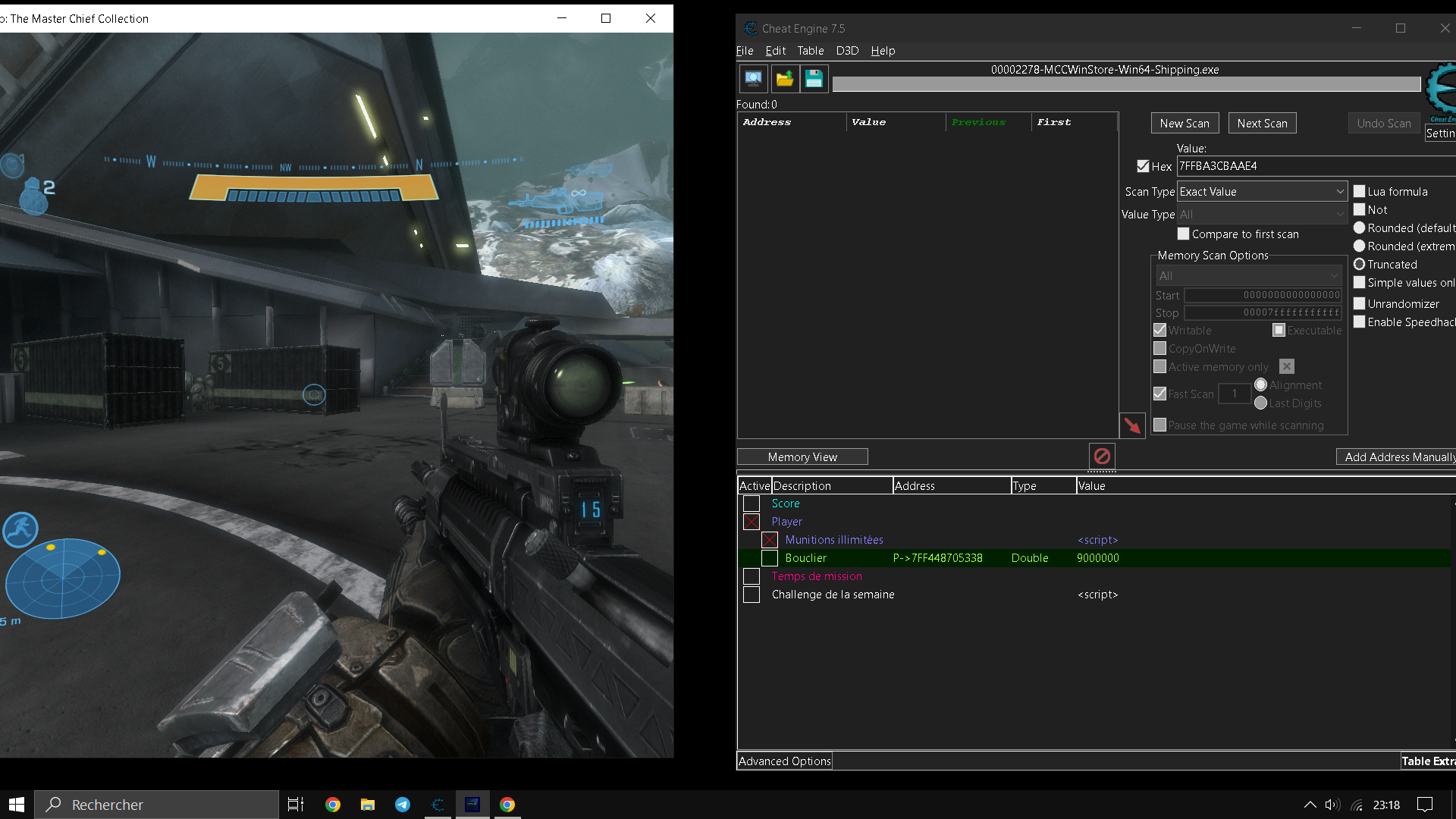Viewport: 1456px width, 819px height.
Task: Open File Explorer from the taskbar
Action: pos(368,805)
